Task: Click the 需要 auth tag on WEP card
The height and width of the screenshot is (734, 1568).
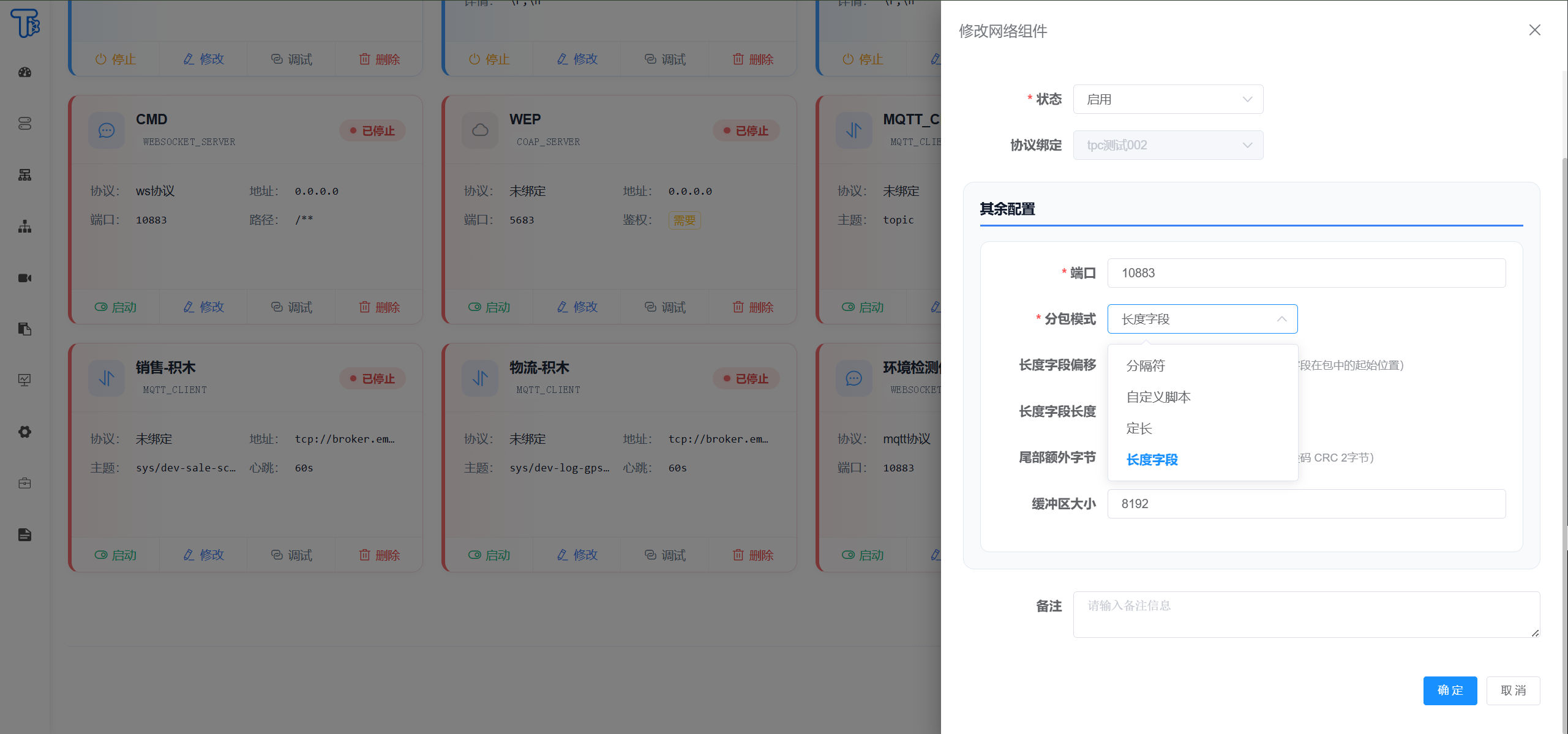Action: [x=685, y=220]
